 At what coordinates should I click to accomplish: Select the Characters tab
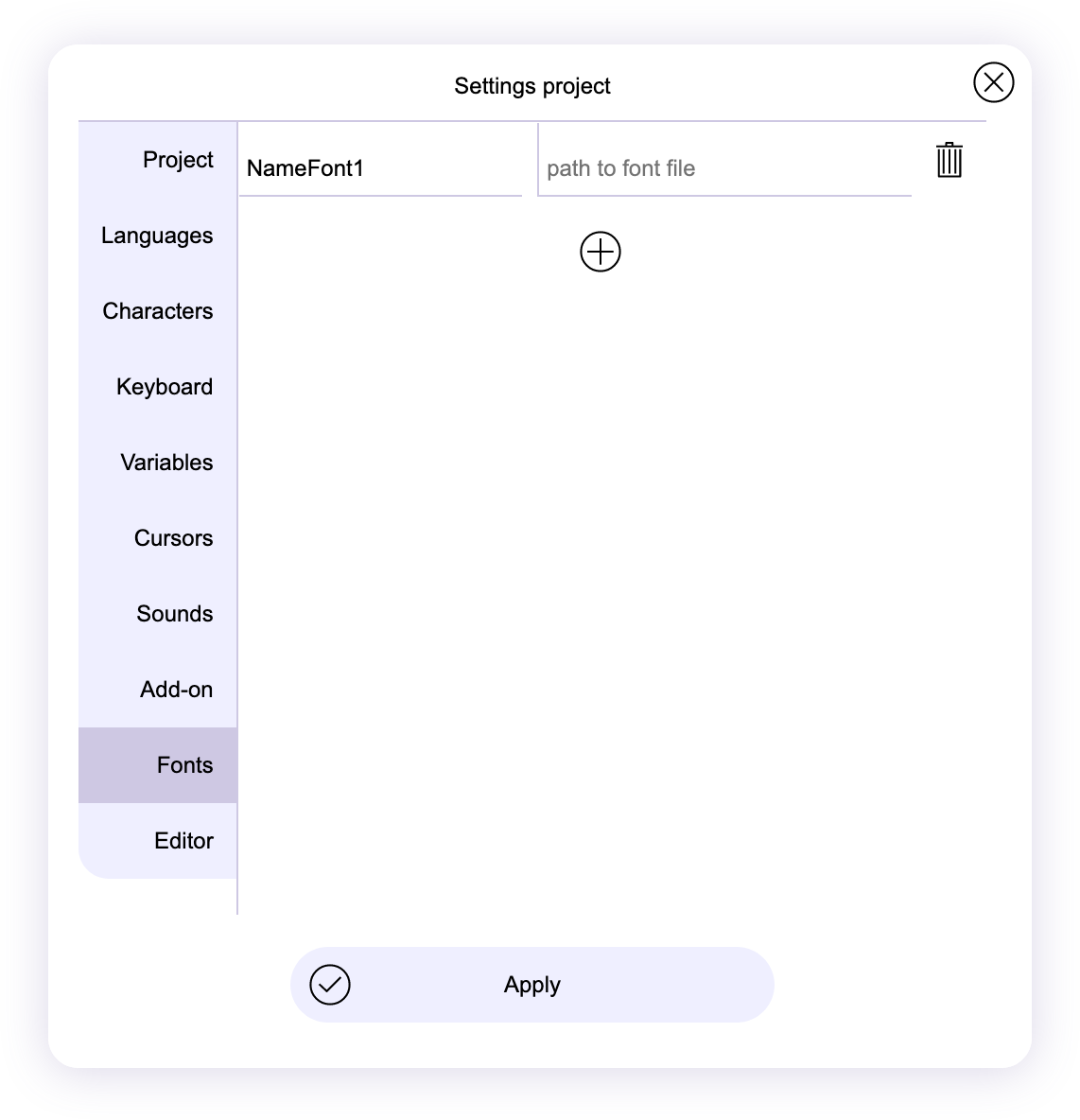(x=158, y=311)
